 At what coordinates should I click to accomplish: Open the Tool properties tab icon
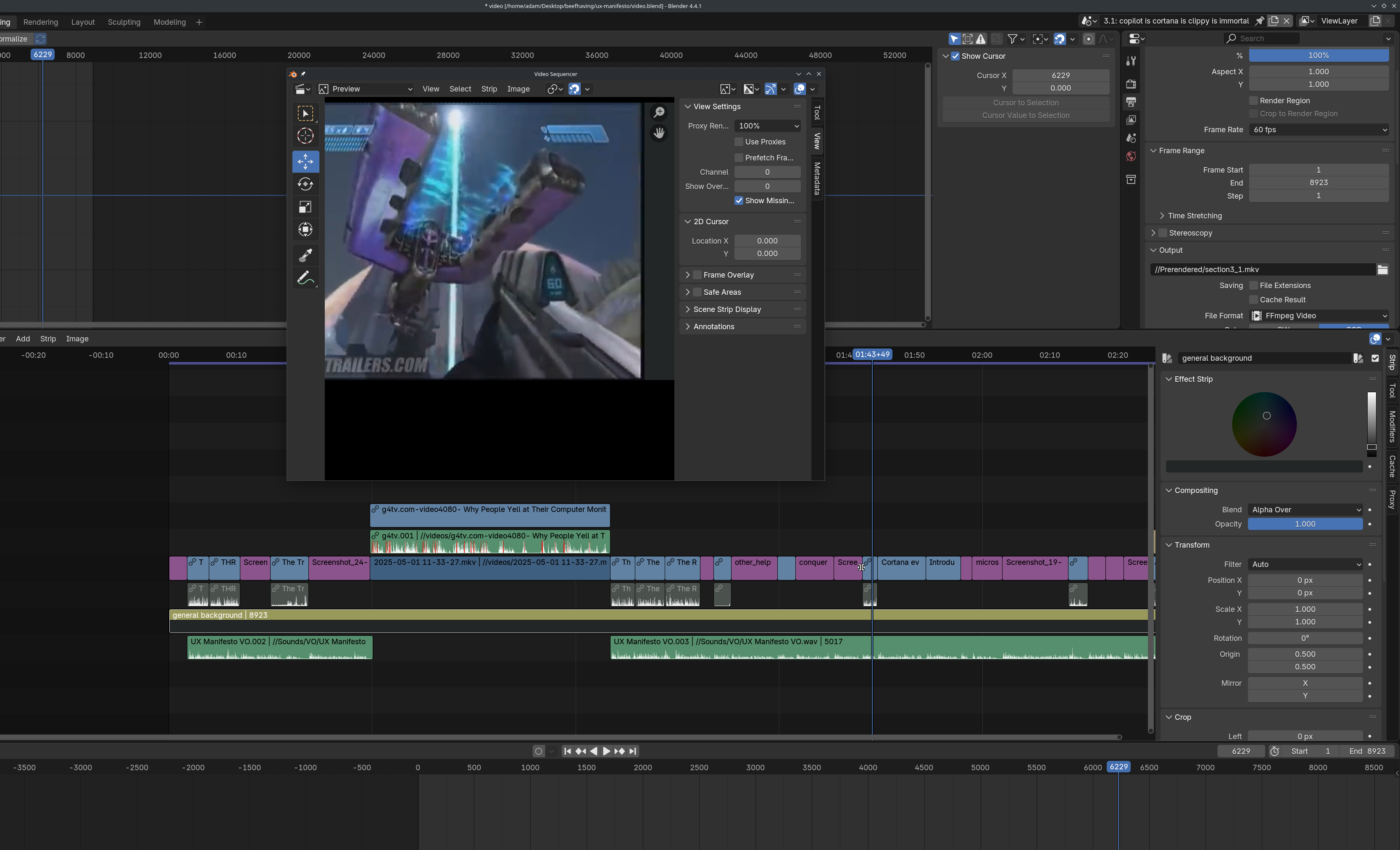[x=1131, y=61]
